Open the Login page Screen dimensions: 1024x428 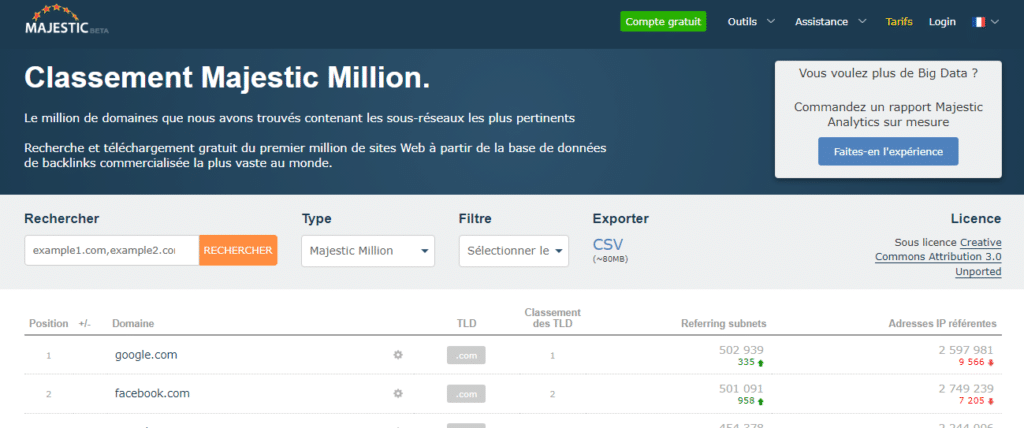point(942,22)
